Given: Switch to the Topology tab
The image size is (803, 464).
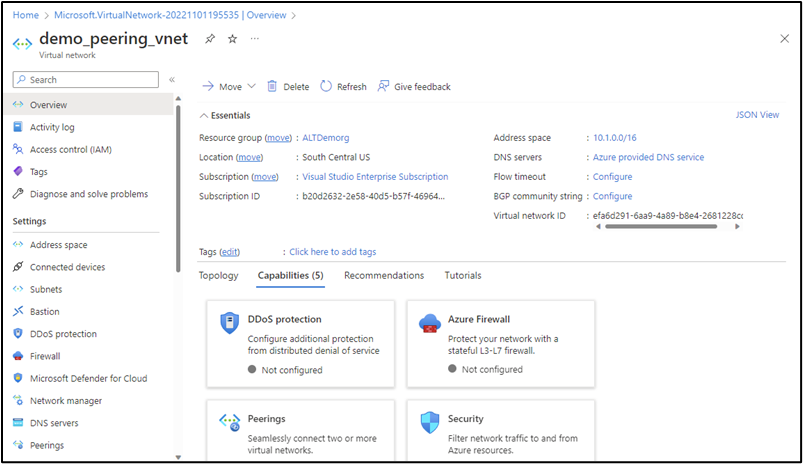Looking at the screenshot, I should point(218,275).
